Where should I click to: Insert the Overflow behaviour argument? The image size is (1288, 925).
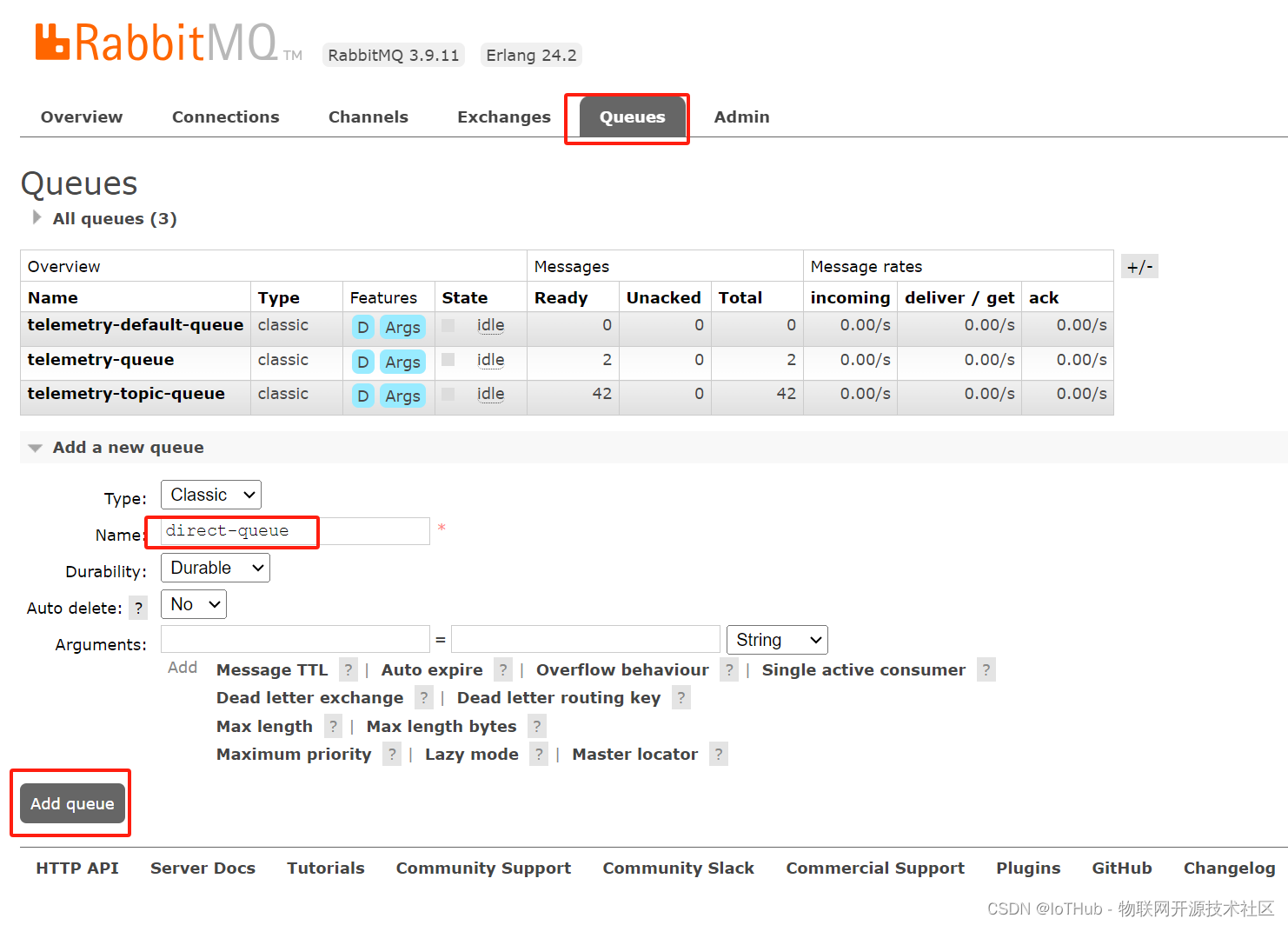(x=622, y=669)
